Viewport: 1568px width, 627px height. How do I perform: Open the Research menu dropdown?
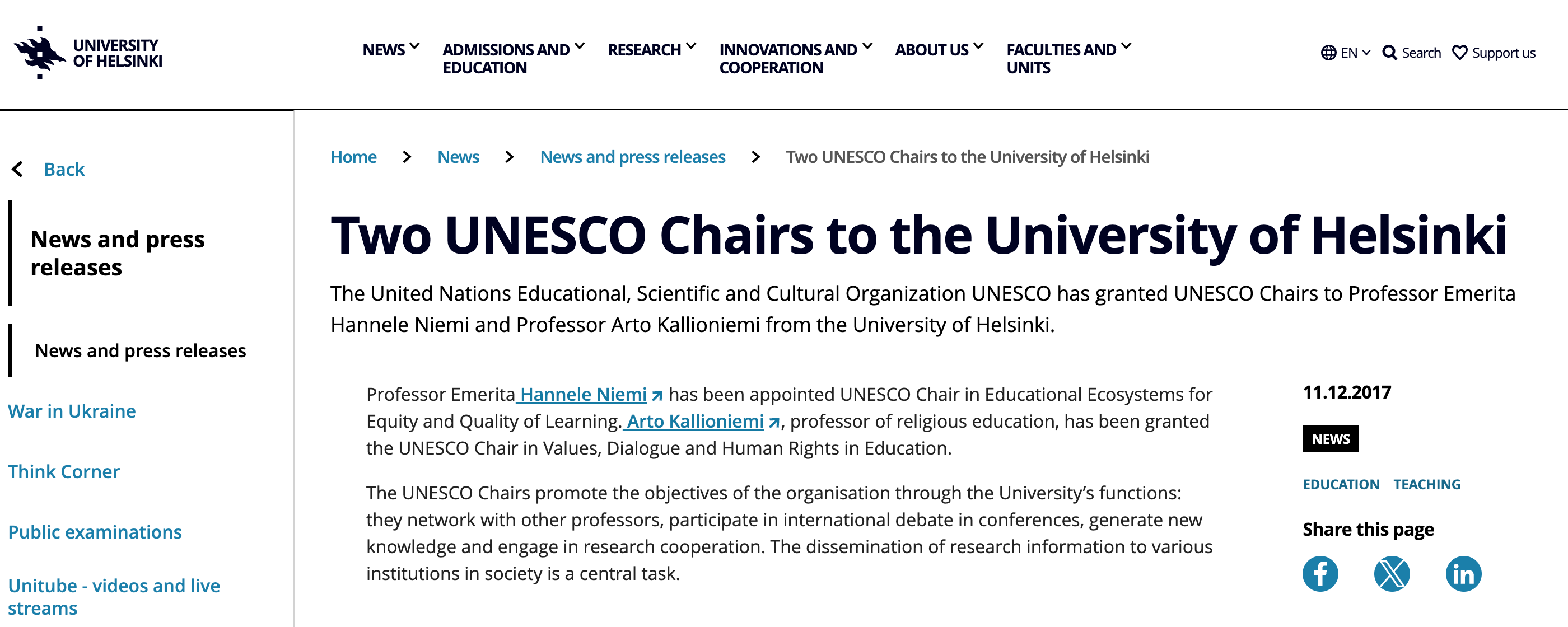pos(651,49)
